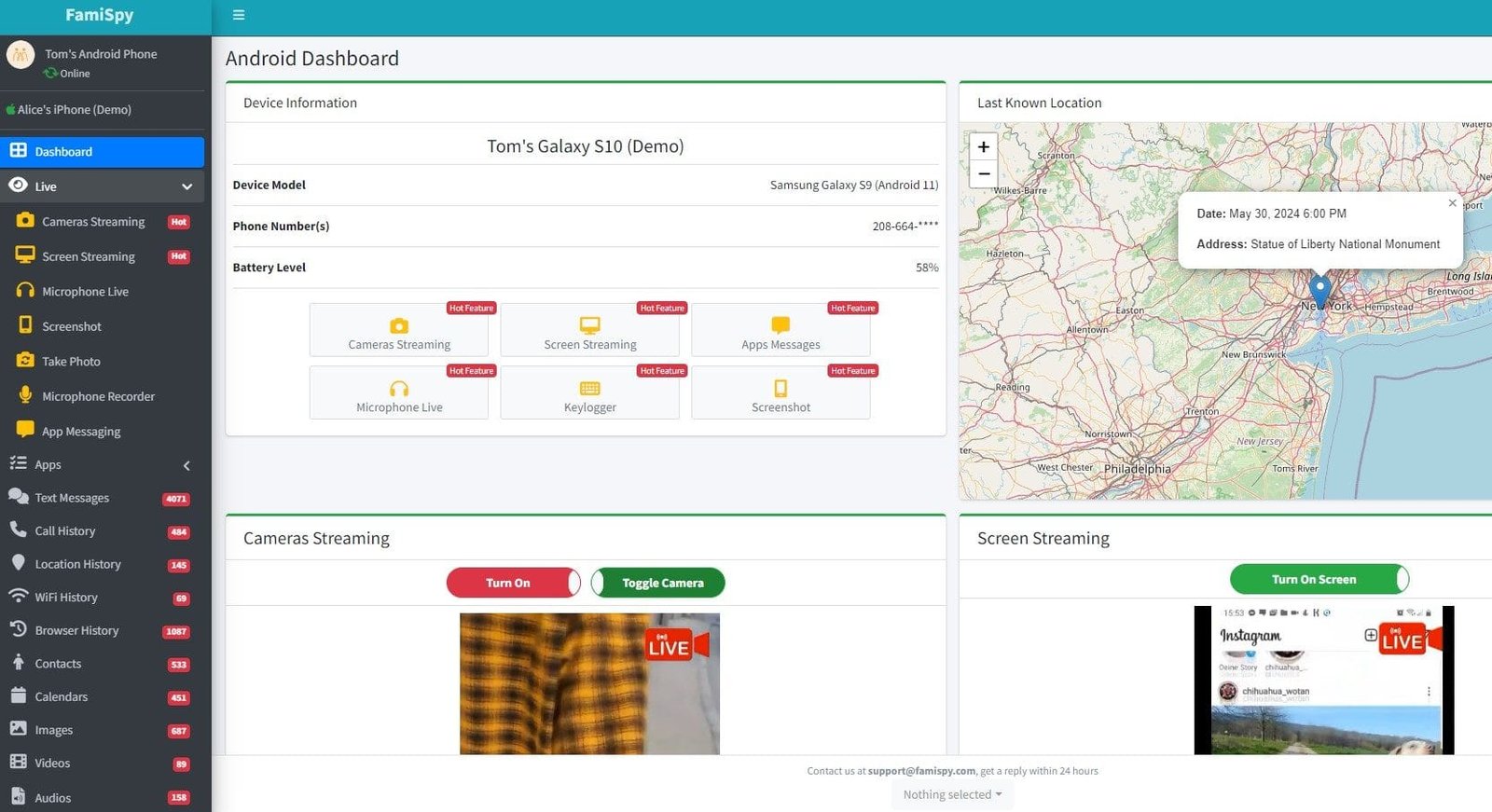Screen dimensions: 1492x812
Task: Toggle the Turn On Screen switch
Action: [1319, 579]
